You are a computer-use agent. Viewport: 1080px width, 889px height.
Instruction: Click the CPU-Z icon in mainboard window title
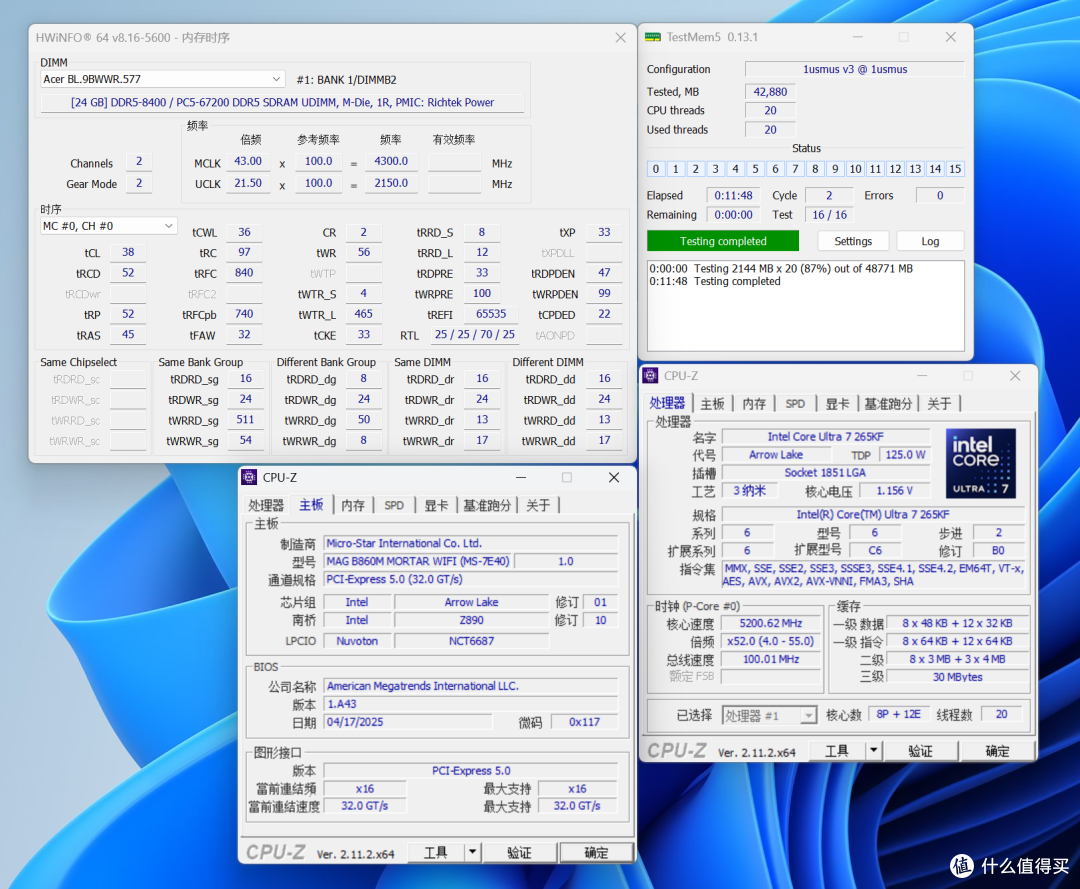(x=249, y=477)
